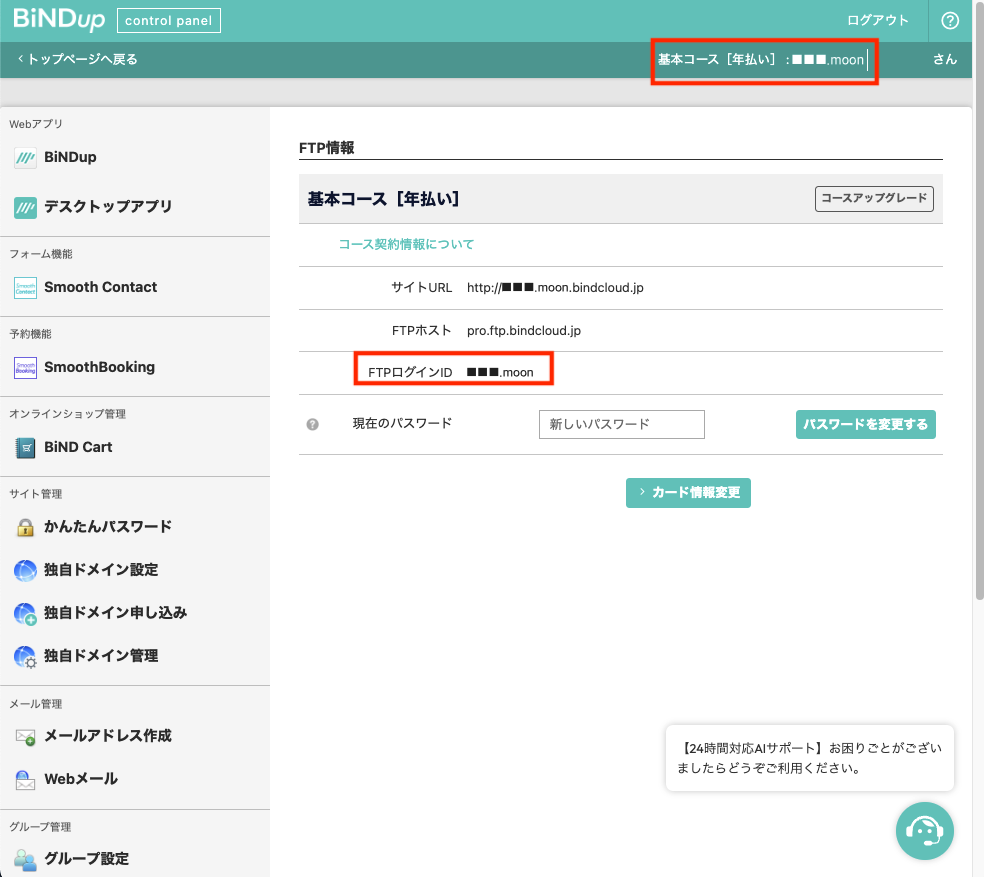Click パスワードを変更する button
This screenshot has height=877, width=984.
pyautogui.click(x=865, y=424)
